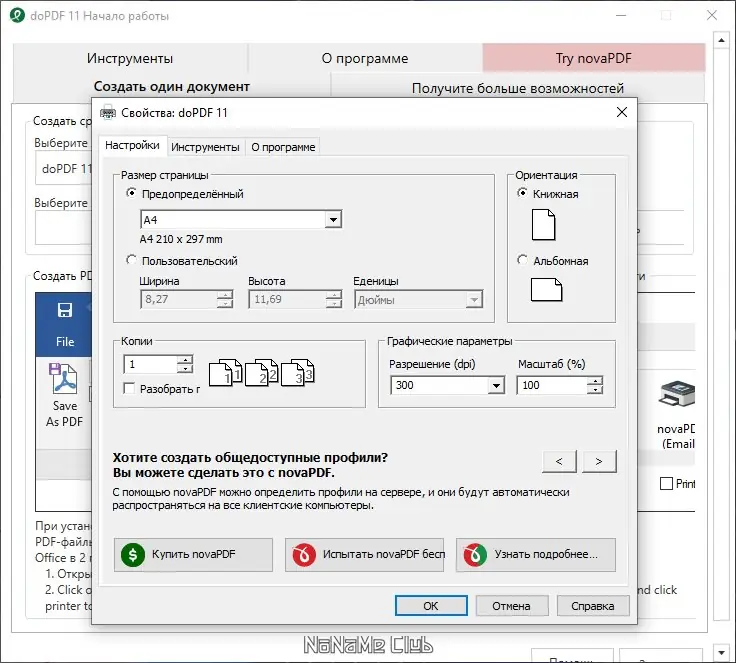Open the Единицы Дюймы units dropdown

click(474, 299)
